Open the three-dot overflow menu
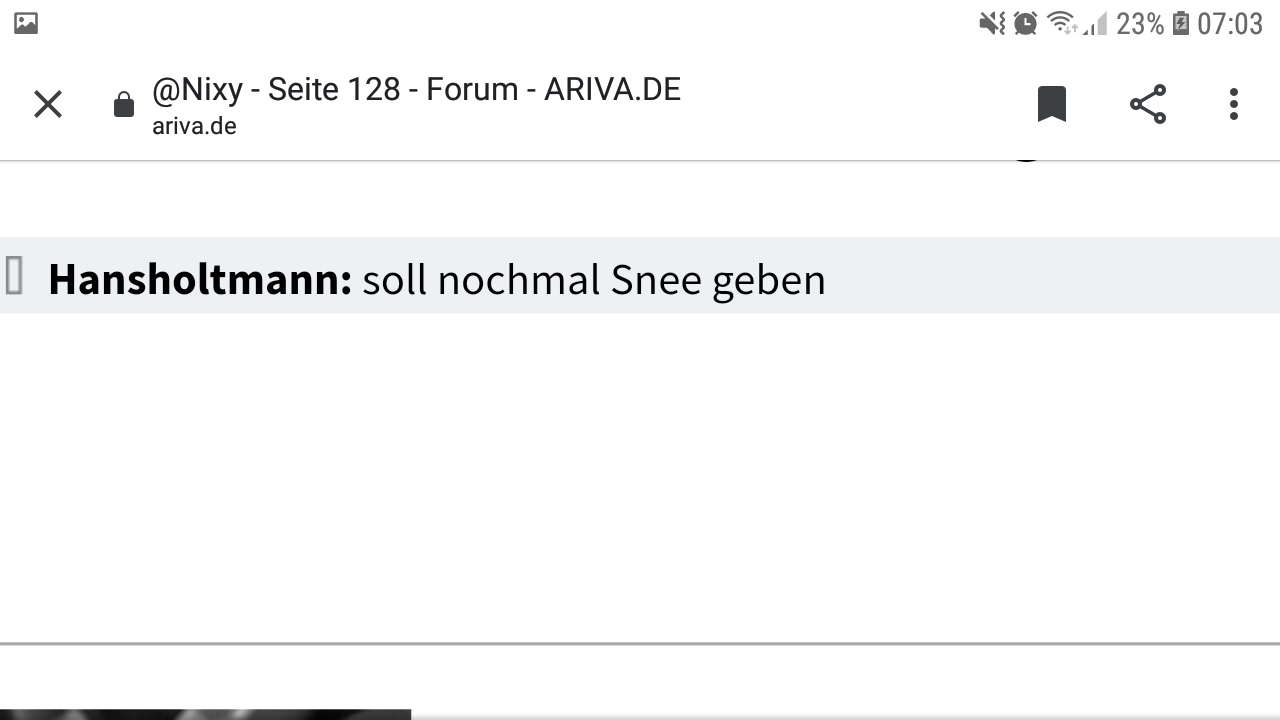 coord(1234,104)
